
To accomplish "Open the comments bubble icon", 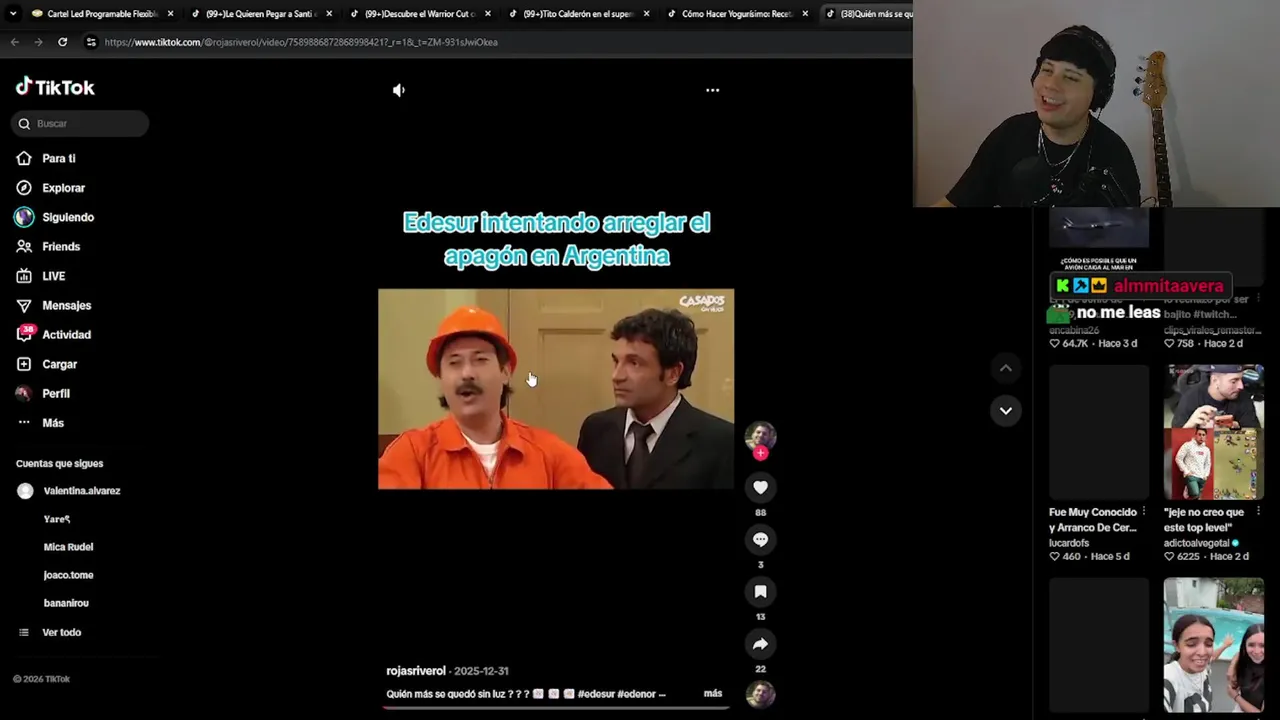I will 760,540.
